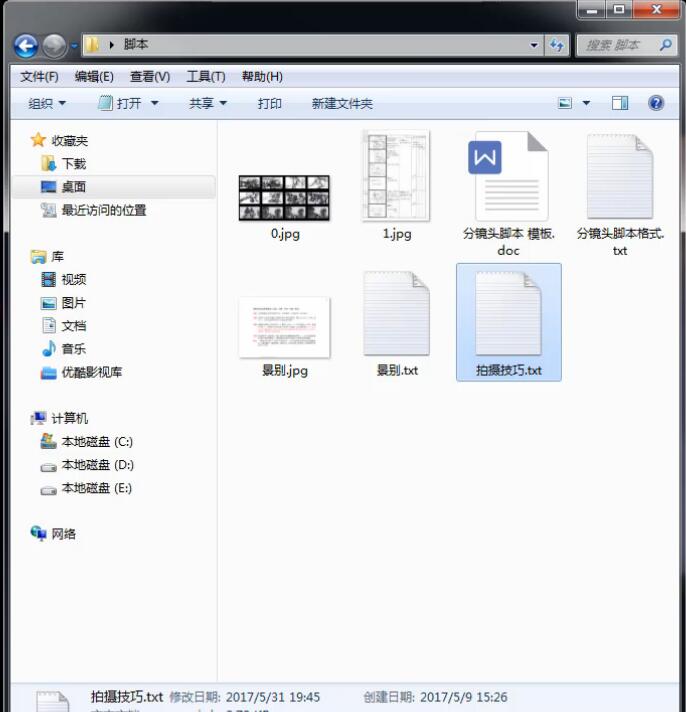Screen dimensions: 686x712
Task: Click the 拍摄技巧.txt name label in file grid
Action: pyautogui.click(x=508, y=371)
